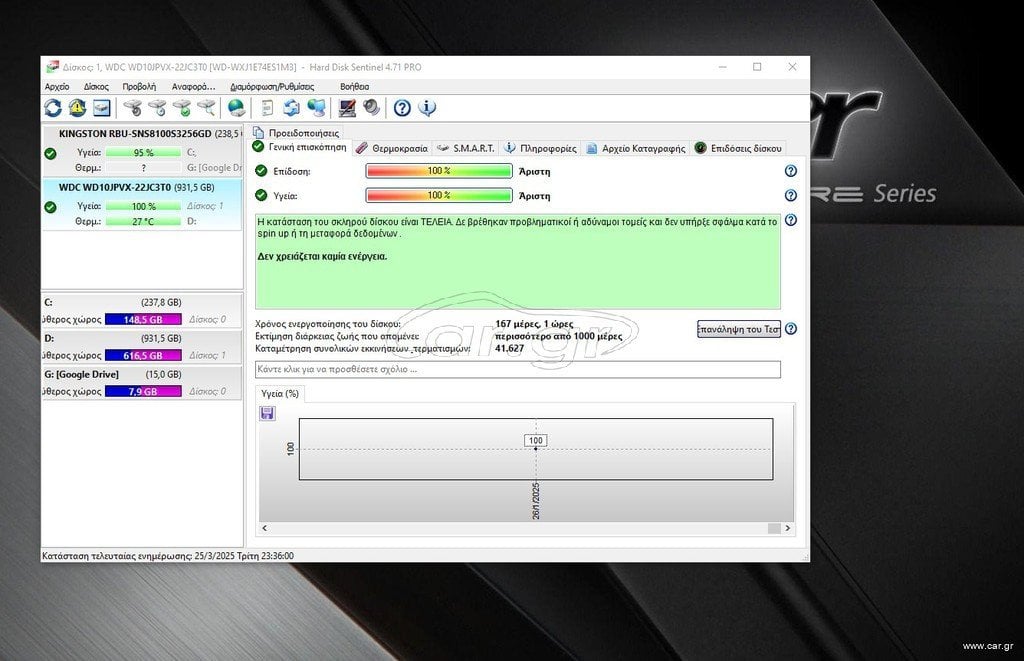Image resolution: width=1024 pixels, height=661 pixels.
Task: Select the C: partition (237,8 GB)
Action: tap(142, 311)
